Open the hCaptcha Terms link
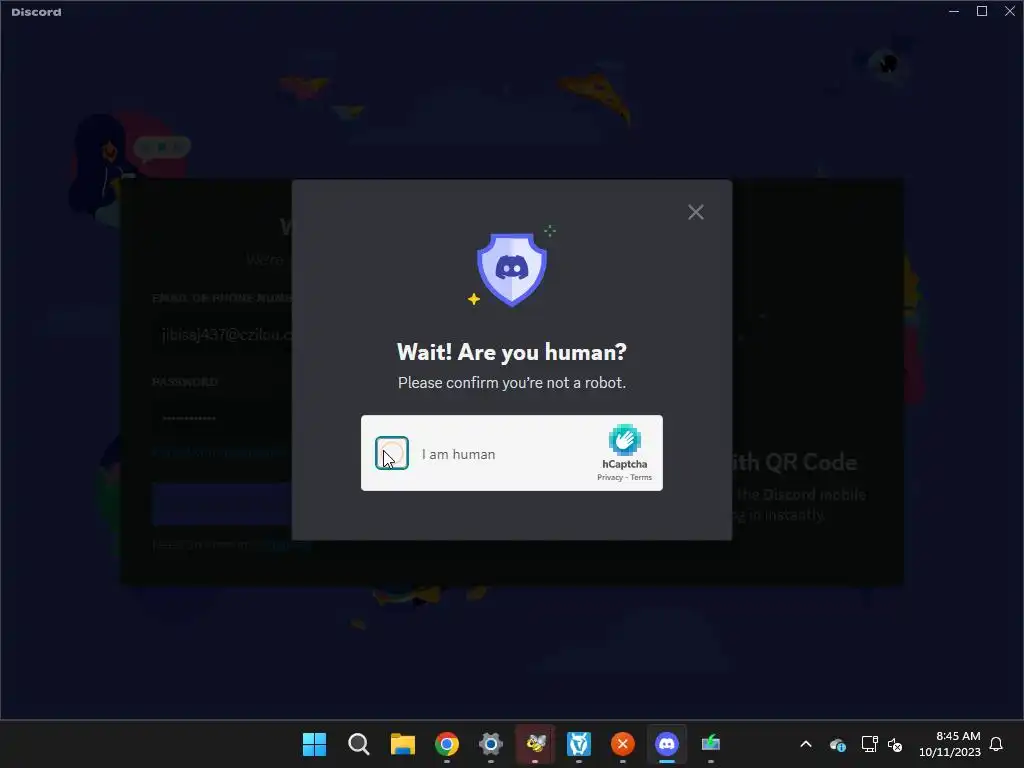Image resolution: width=1024 pixels, height=768 pixels. pos(641,477)
